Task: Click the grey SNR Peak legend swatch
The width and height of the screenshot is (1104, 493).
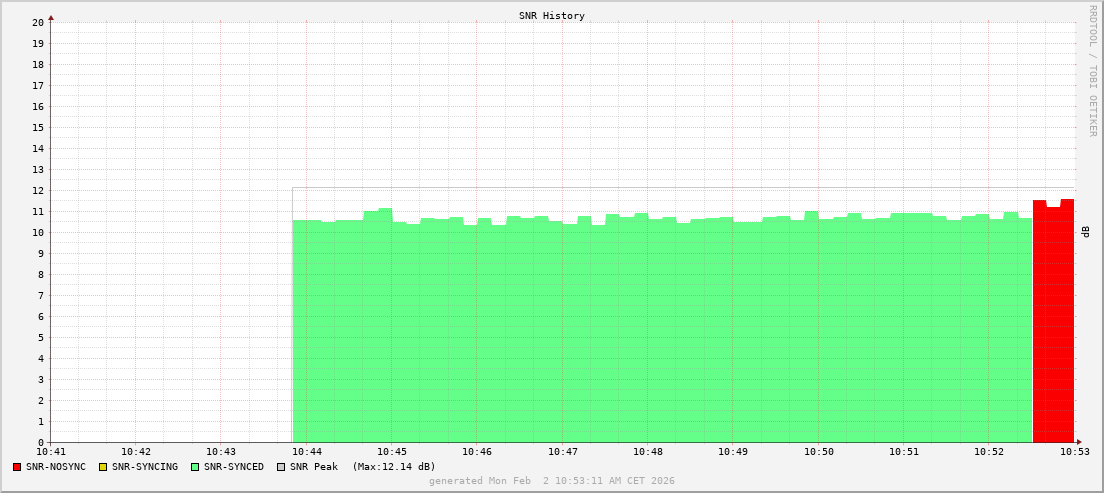Action: pos(281,467)
